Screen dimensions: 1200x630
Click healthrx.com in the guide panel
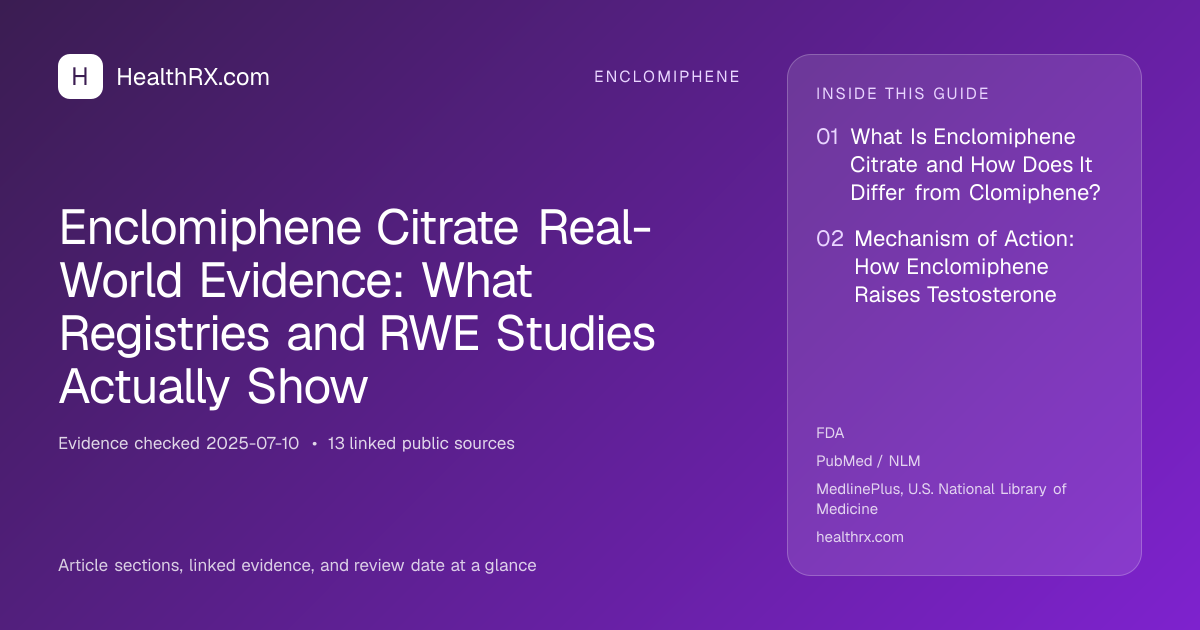point(860,537)
